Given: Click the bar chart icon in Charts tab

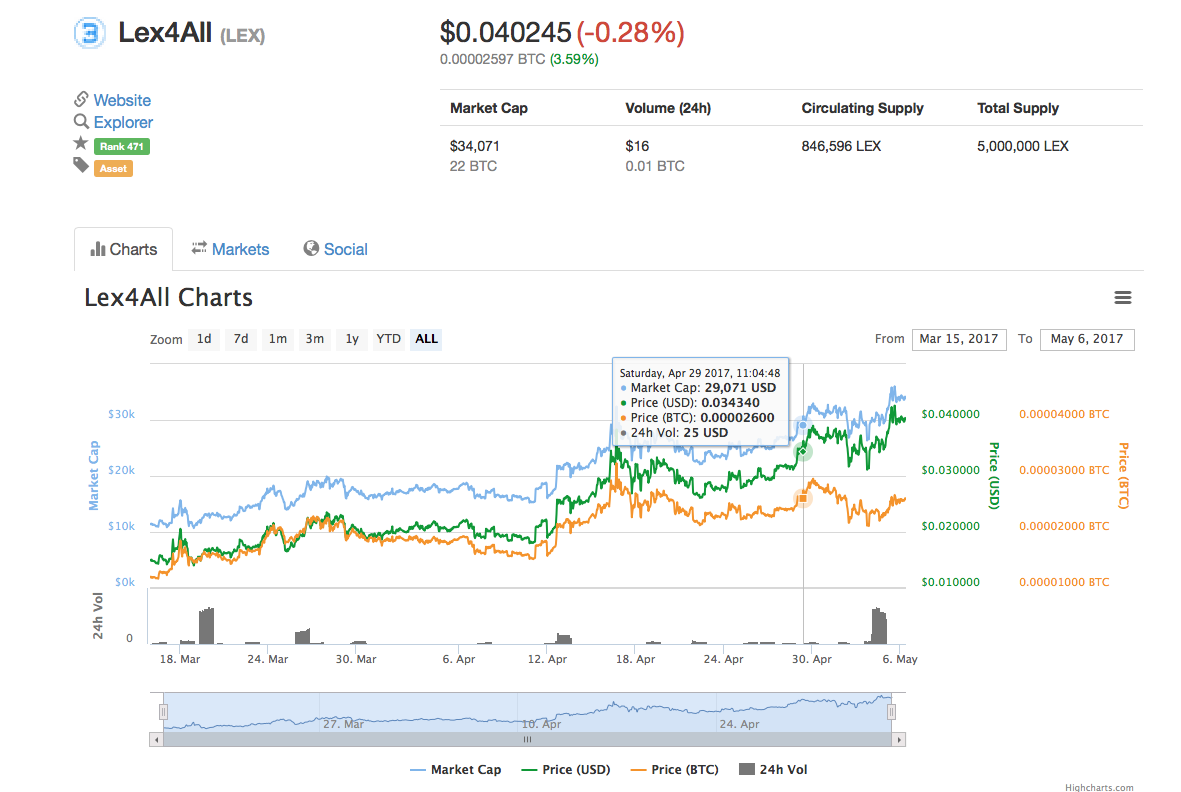Looking at the screenshot, I should pyautogui.click(x=98, y=249).
